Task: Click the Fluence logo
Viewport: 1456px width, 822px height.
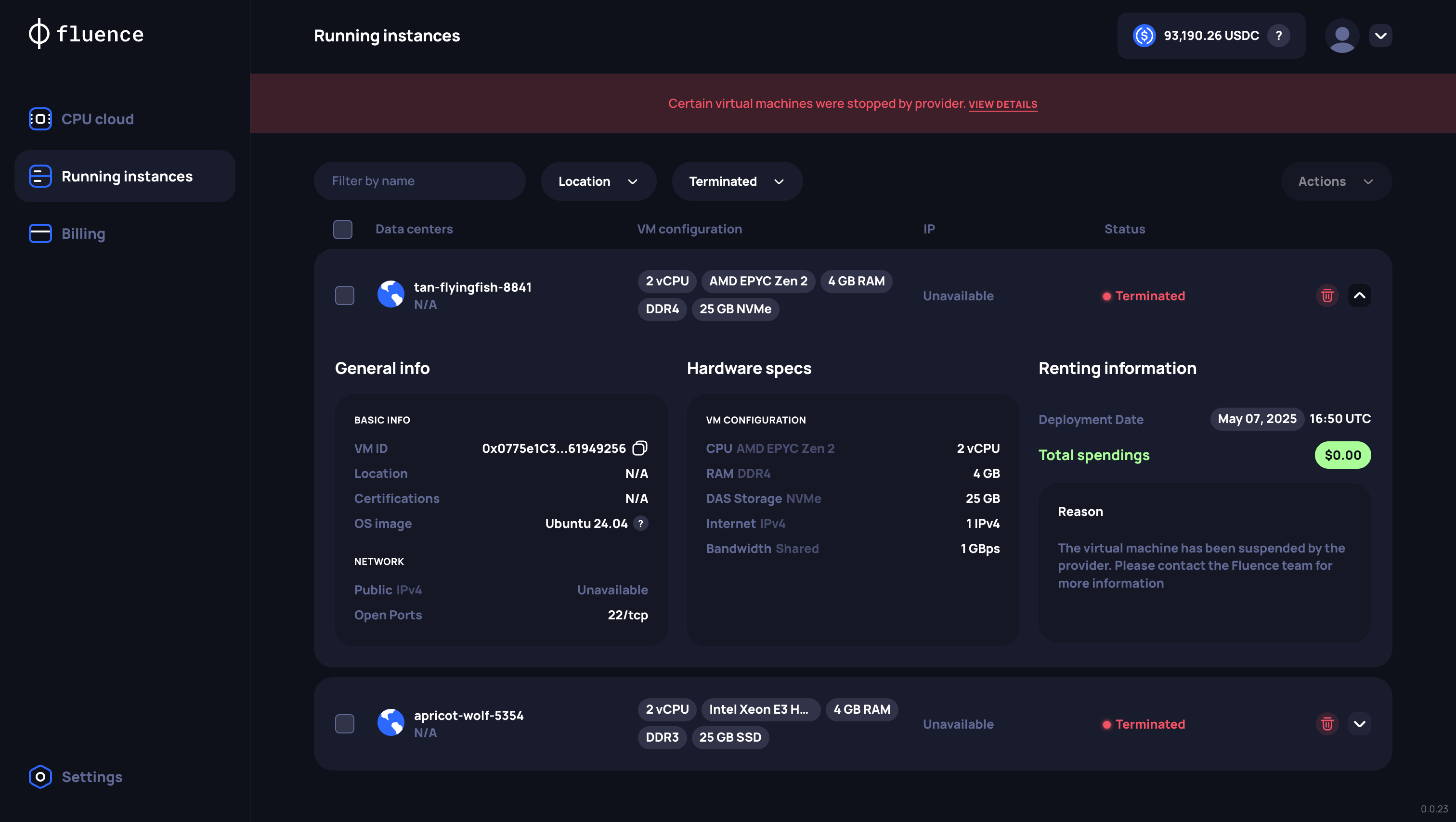Action: click(85, 35)
